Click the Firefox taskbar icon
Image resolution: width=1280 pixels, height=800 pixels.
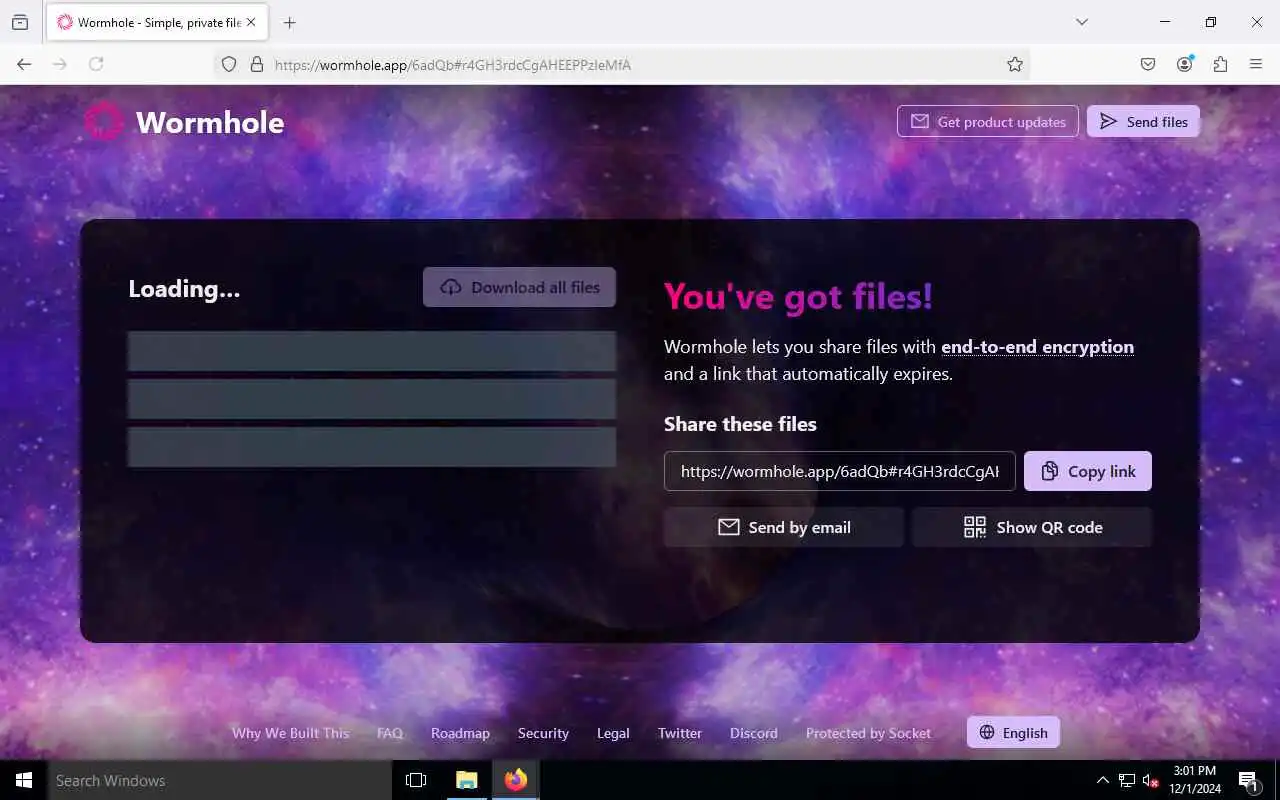point(515,780)
